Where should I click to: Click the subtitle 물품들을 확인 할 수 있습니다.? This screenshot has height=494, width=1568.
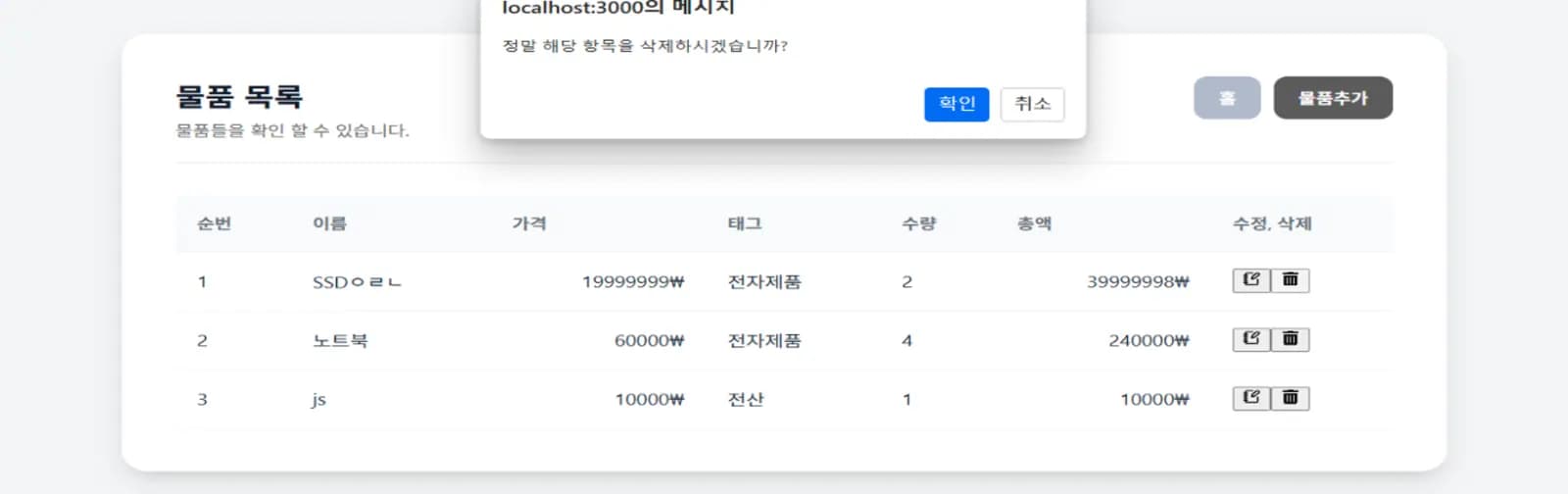tap(292, 130)
